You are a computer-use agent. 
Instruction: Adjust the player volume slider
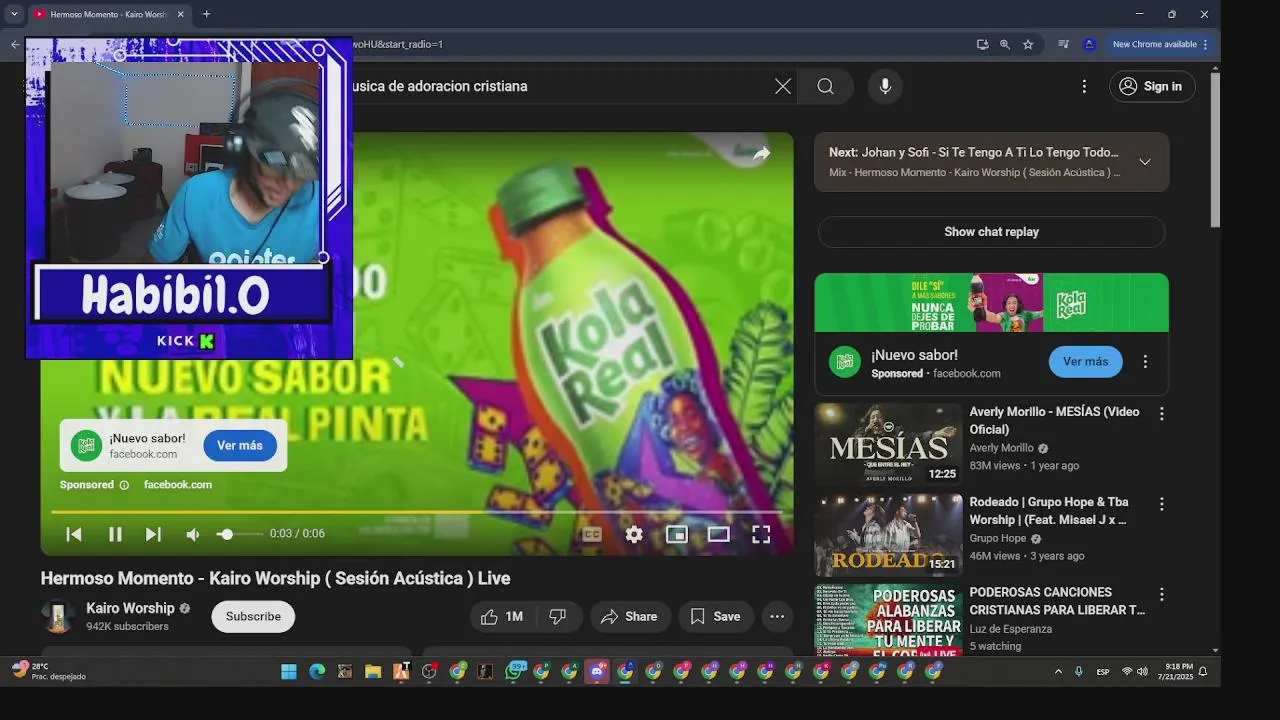pyautogui.click(x=240, y=534)
